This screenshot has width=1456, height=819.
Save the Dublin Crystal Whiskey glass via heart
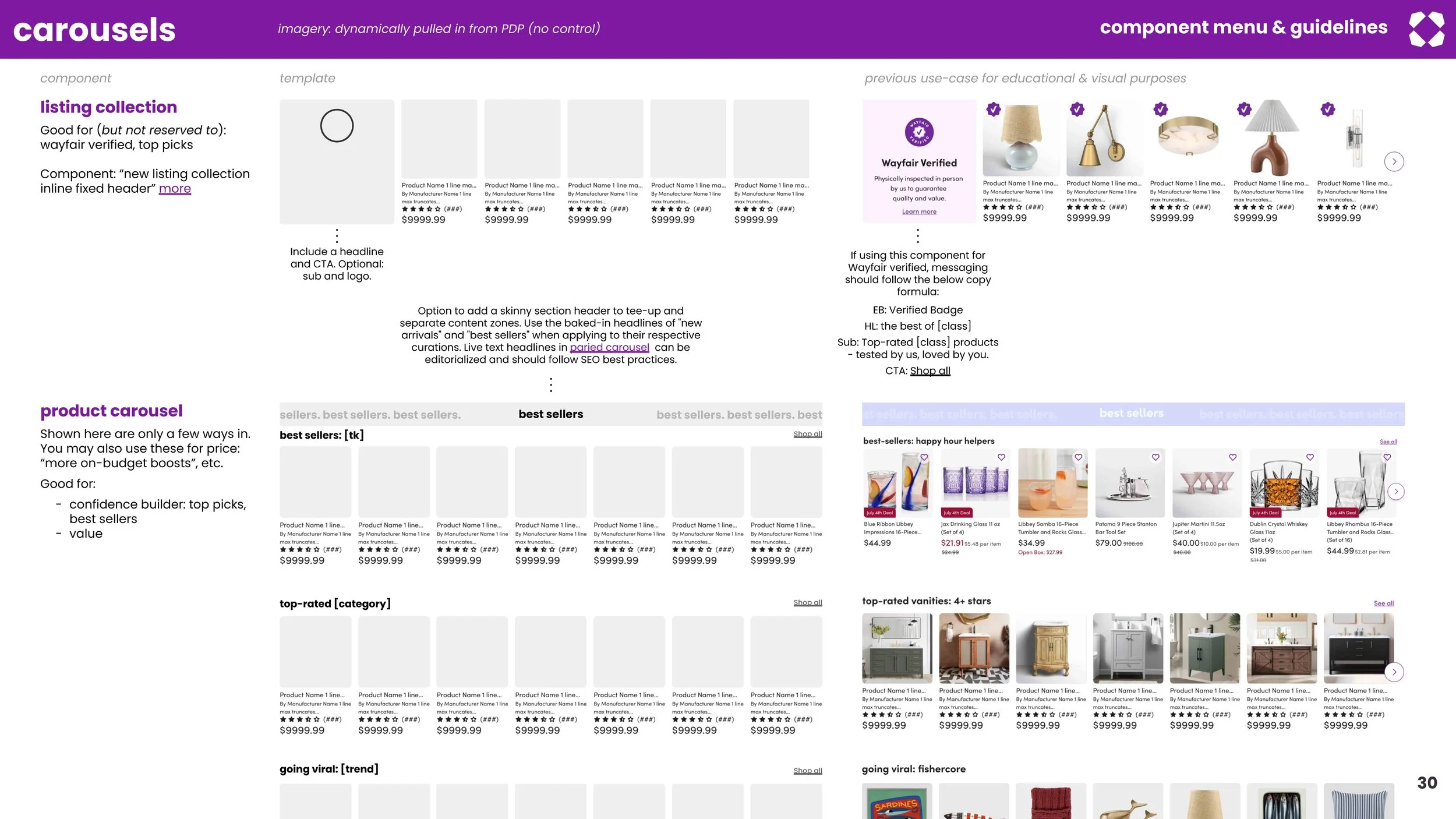pyautogui.click(x=1310, y=457)
